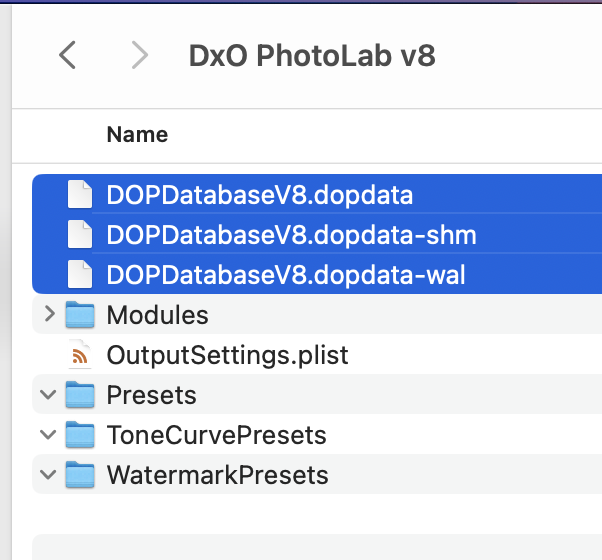Click the Modules folder icon
The image size is (602, 560).
(x=80, y=315)
